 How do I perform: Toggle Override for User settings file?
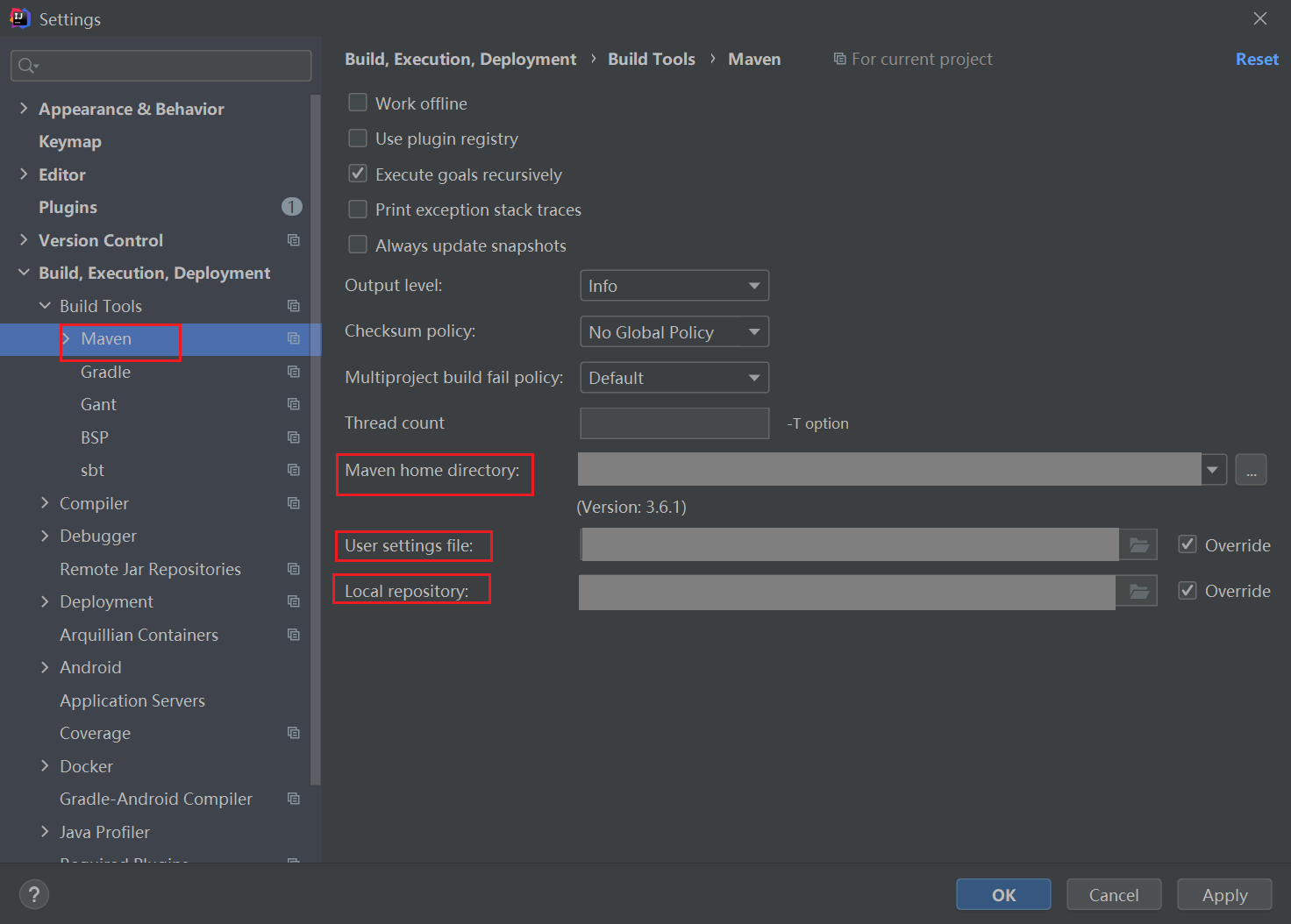tap(1188, 545)
